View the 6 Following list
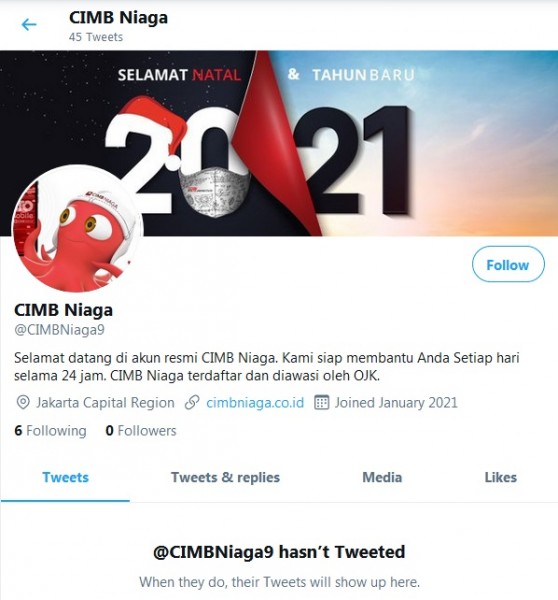 [x=50, y=431]
